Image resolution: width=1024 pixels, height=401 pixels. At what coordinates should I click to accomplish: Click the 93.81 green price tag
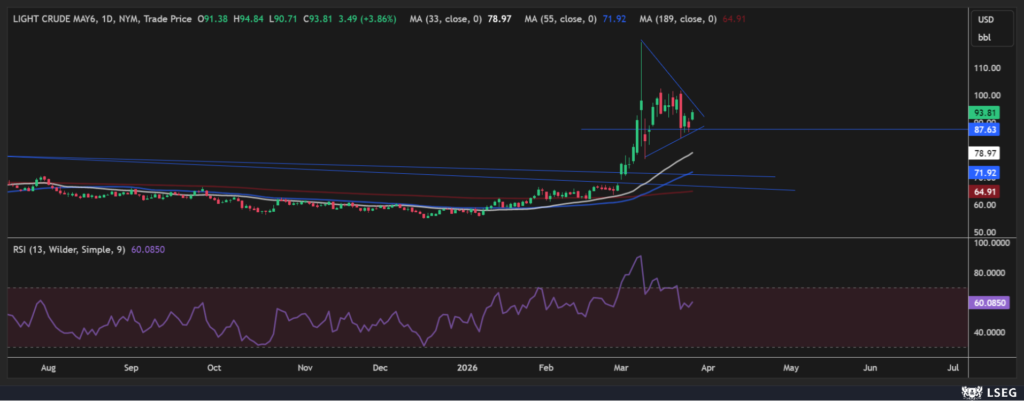pos(984,112)
